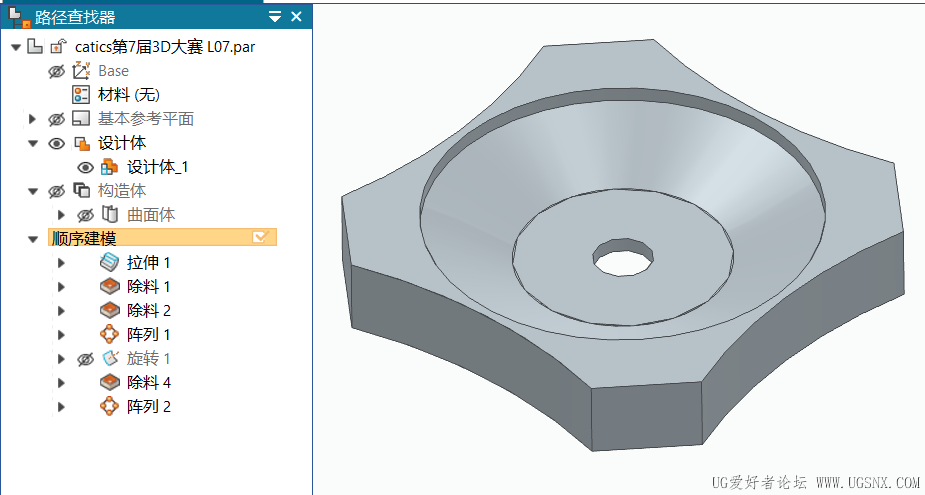
Task: Expand the 阵列 1 feature
Action: pyautogui.click(x=61, y=335)
